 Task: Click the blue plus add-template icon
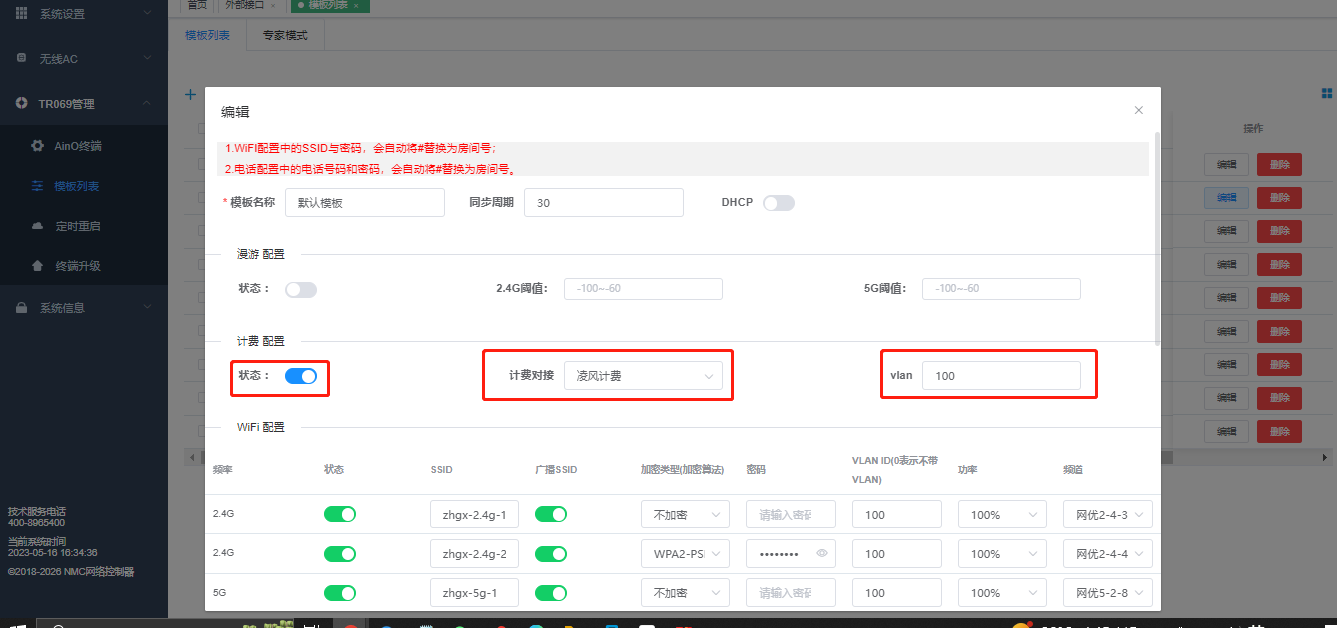point(190,95)
